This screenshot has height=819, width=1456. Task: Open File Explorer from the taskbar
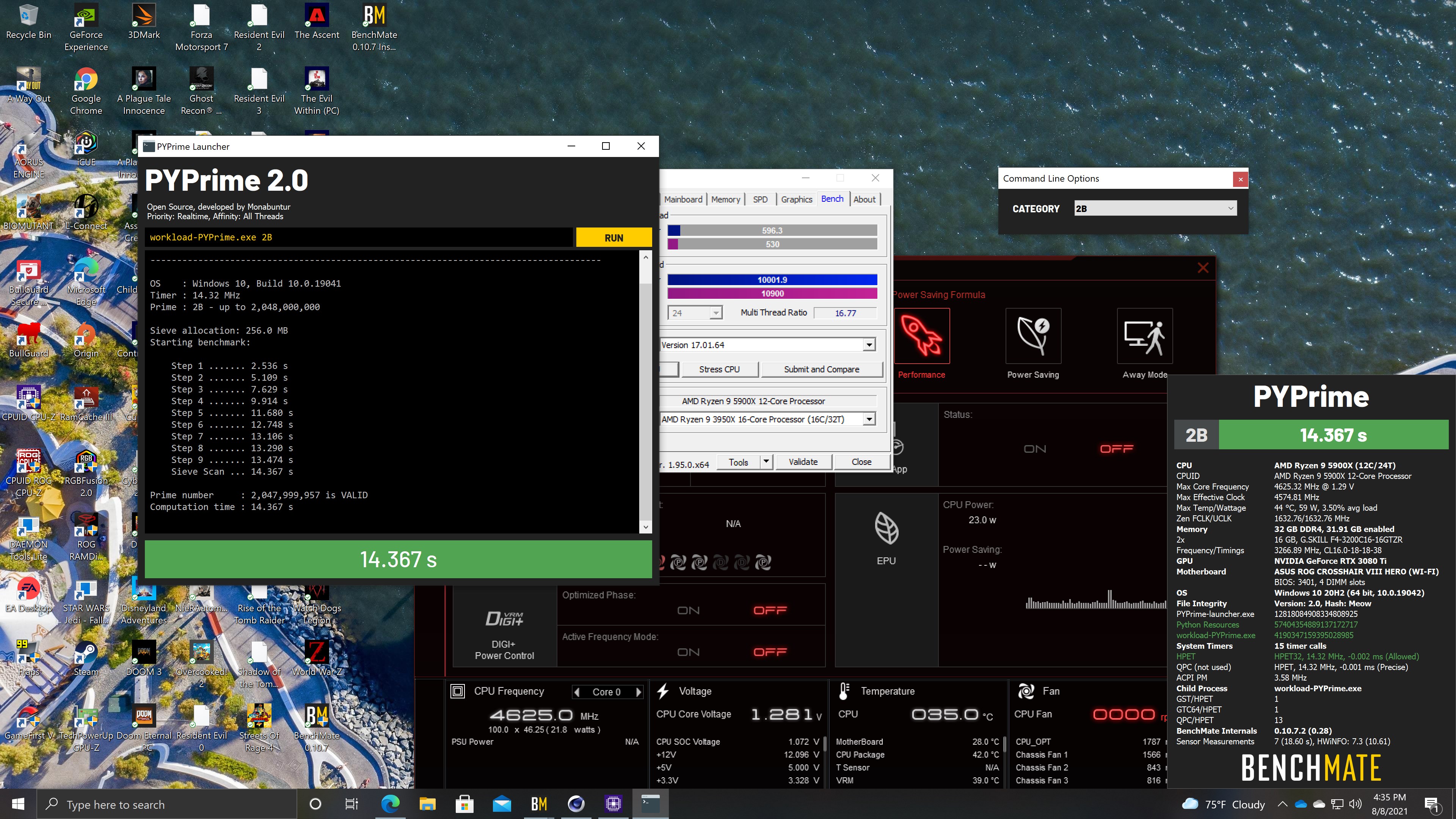click(427, 804)
